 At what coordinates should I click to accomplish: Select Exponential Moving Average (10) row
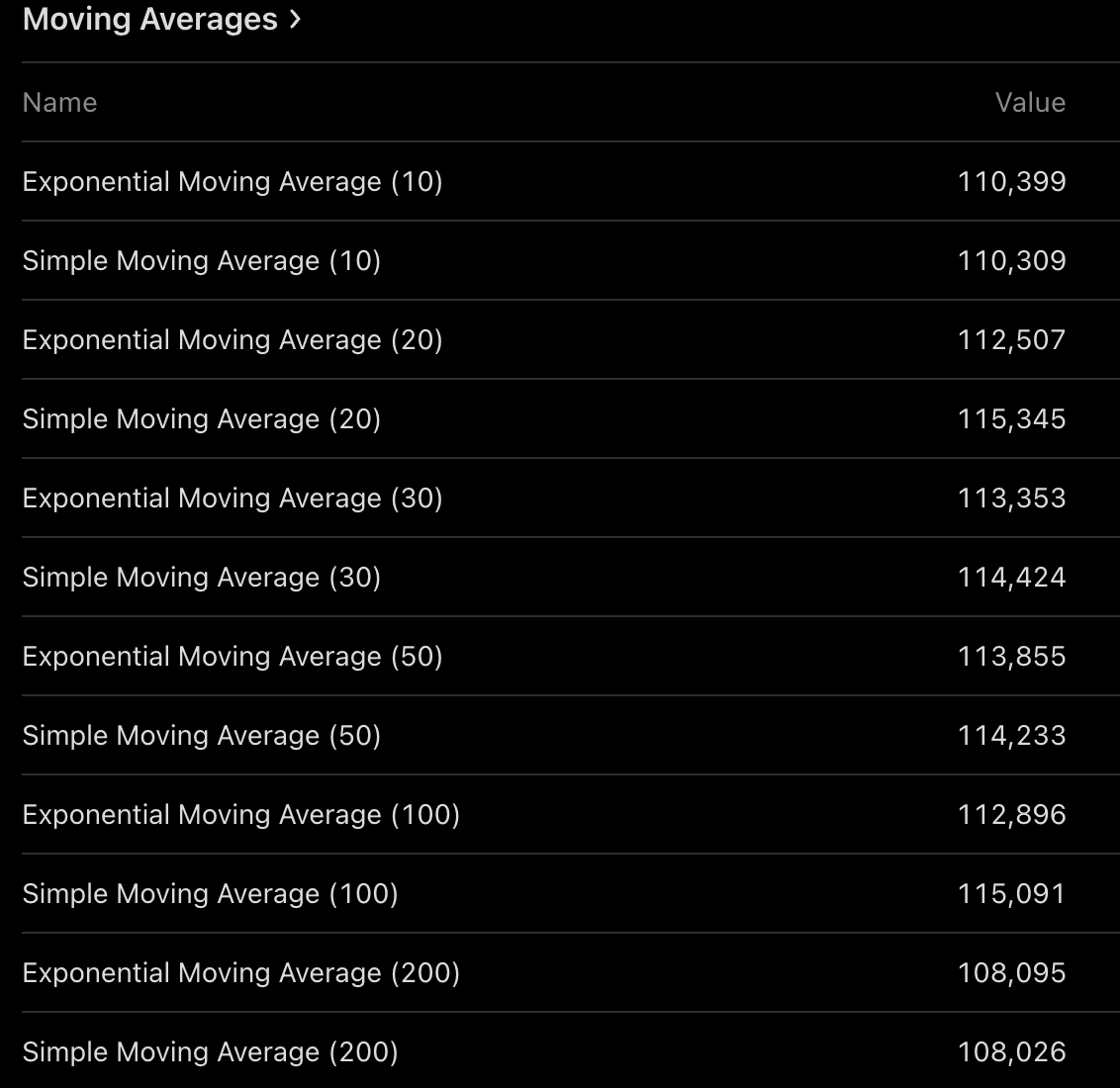(x=233, y=182)
